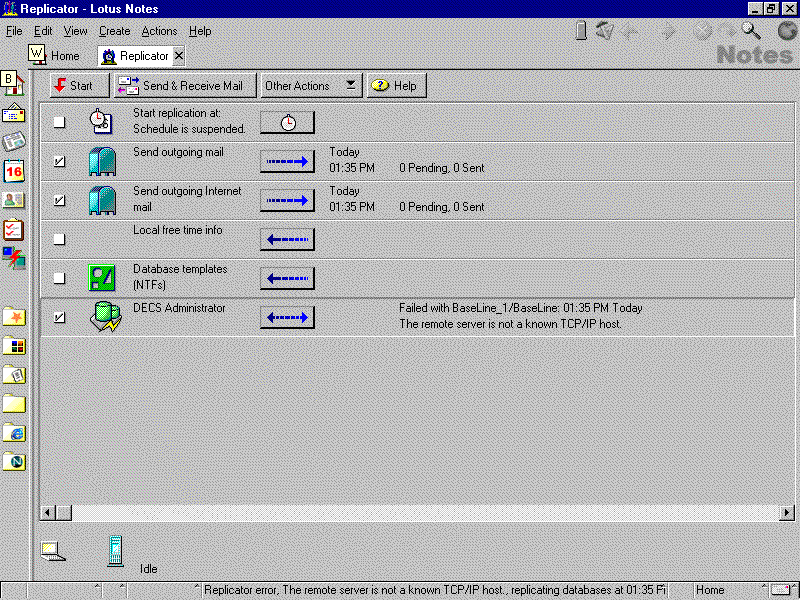800x600 pixels.
Task: Enable the Database templates (NTFs) checkbox
Action: click(x=59, y=278)
